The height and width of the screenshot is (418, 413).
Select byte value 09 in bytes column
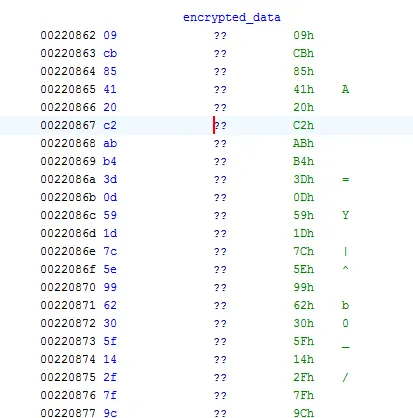tap(110, 35)
